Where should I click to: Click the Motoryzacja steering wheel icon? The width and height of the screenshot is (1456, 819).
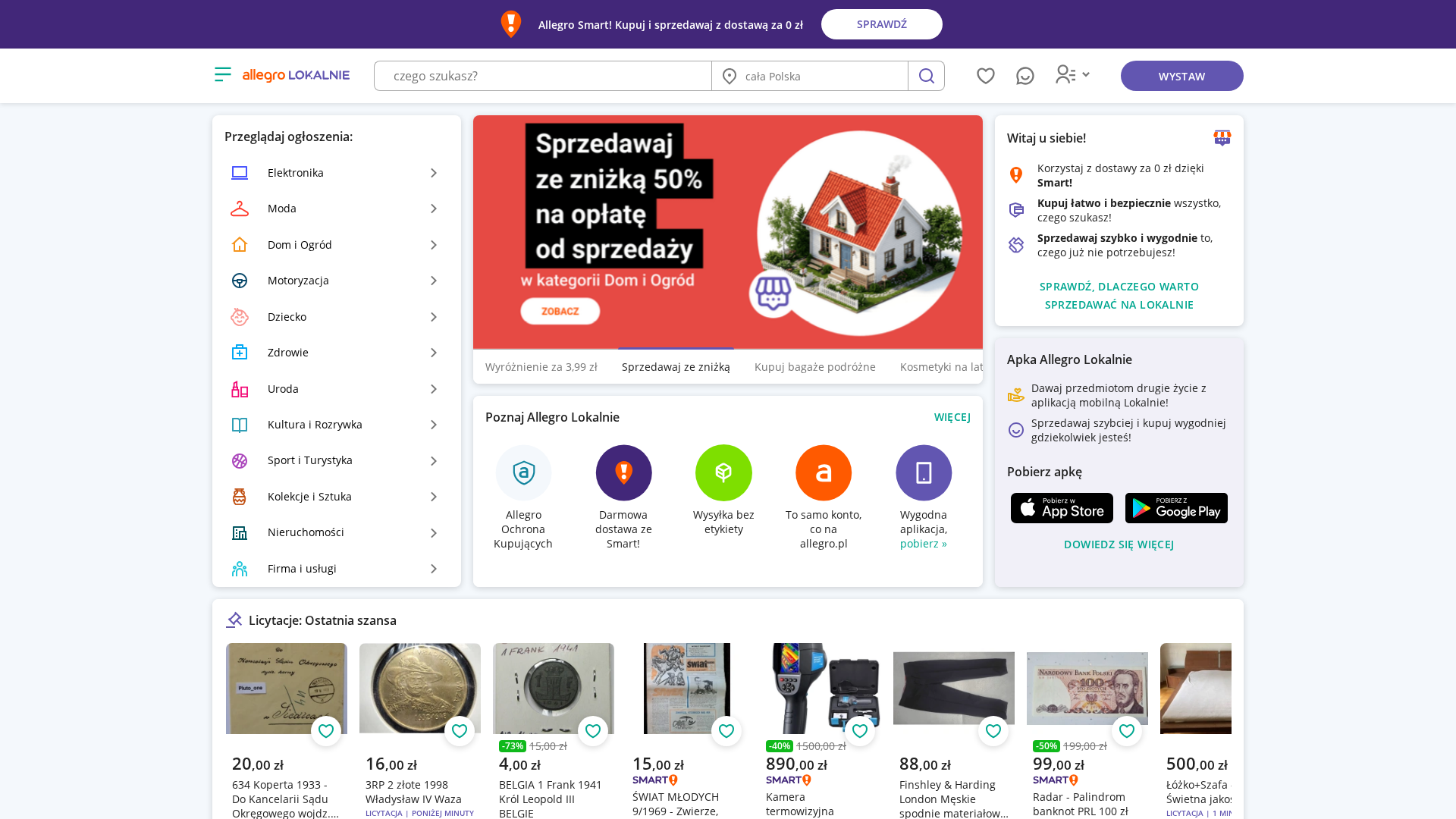tap(240, 281)
